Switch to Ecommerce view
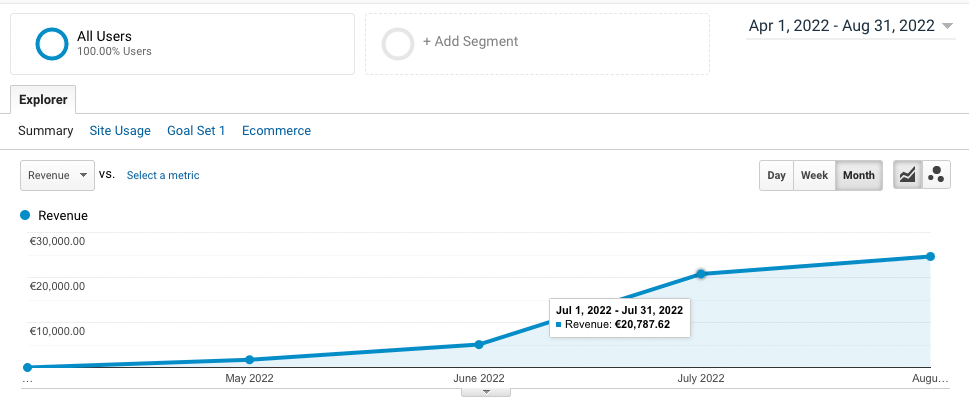The height and width of the screenshot is (408, 969). click(276, 131)
